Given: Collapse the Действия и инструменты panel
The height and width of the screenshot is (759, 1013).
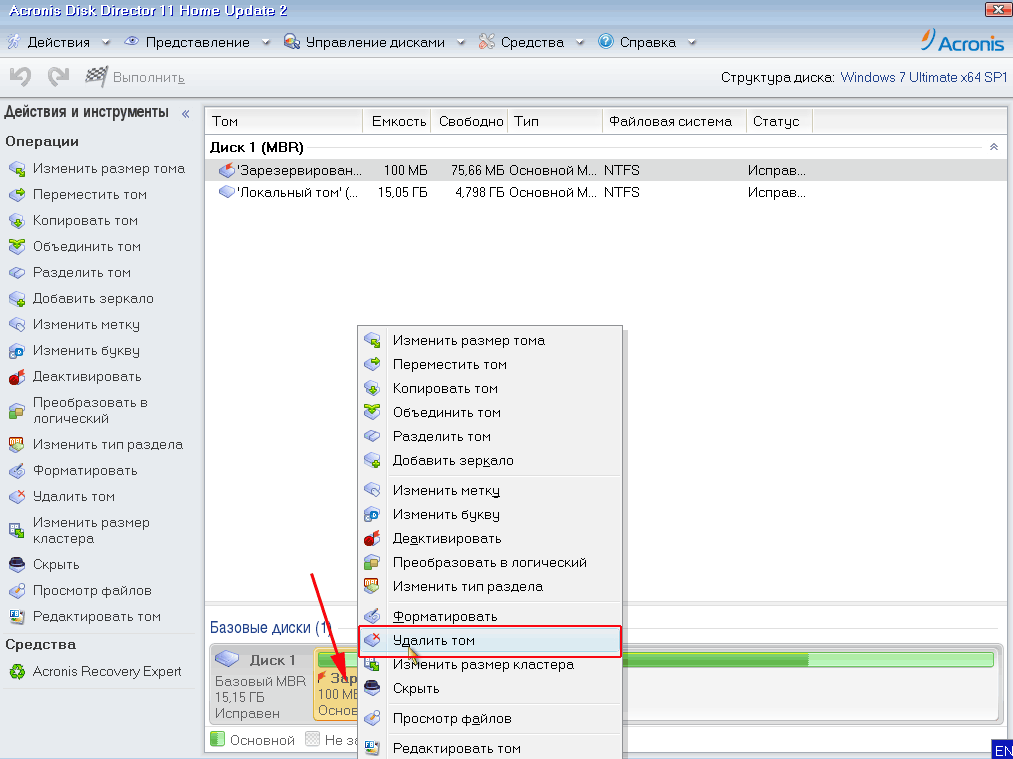Looking at the screenshot, I should 185,114.
